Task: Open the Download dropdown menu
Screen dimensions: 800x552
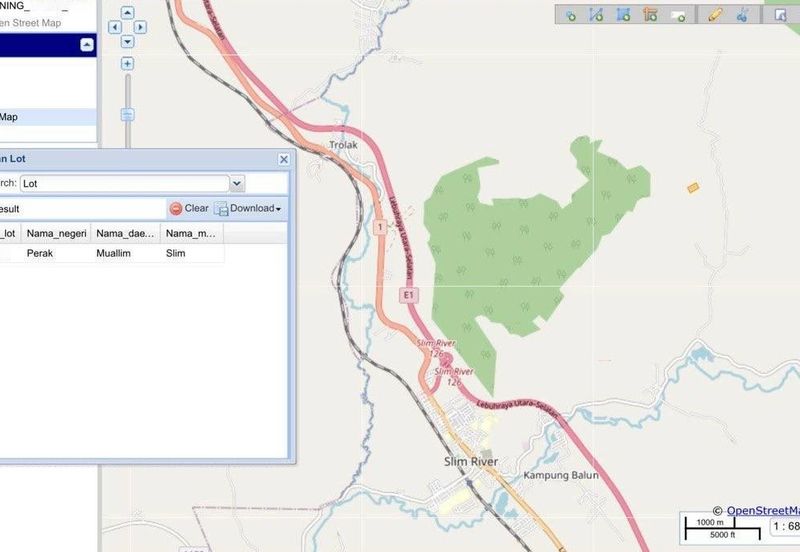Action: [x=248, y=208]
